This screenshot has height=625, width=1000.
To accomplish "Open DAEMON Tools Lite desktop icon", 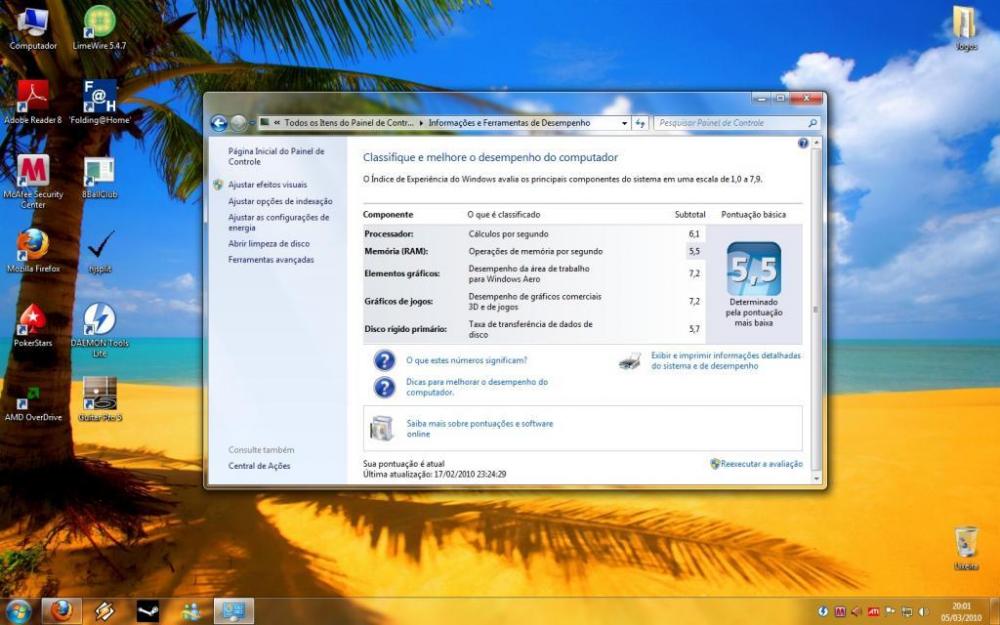I will click(x=99, y=319).
